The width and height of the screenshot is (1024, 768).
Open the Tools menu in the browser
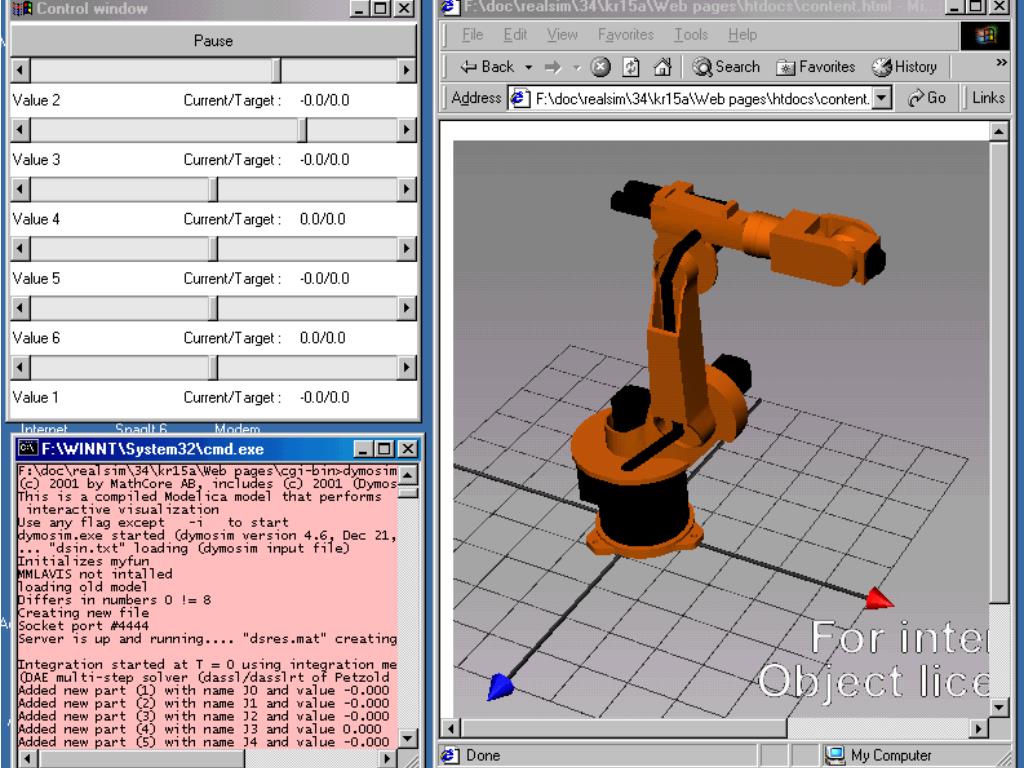(x=691, y=35)
